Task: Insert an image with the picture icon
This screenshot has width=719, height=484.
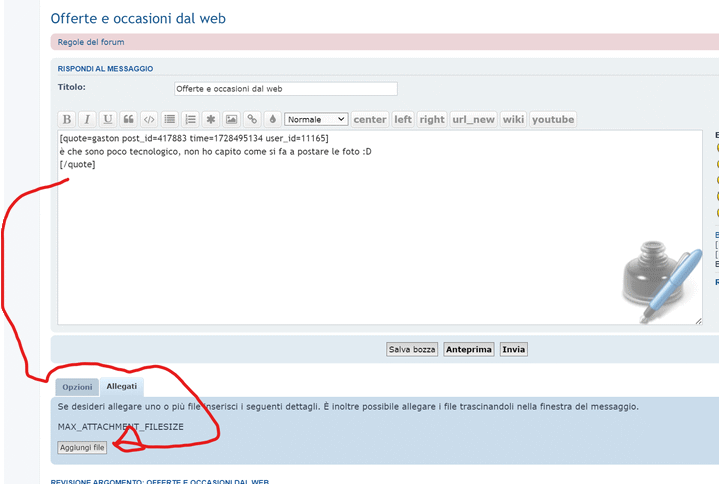Action: (x=231, y=119)
